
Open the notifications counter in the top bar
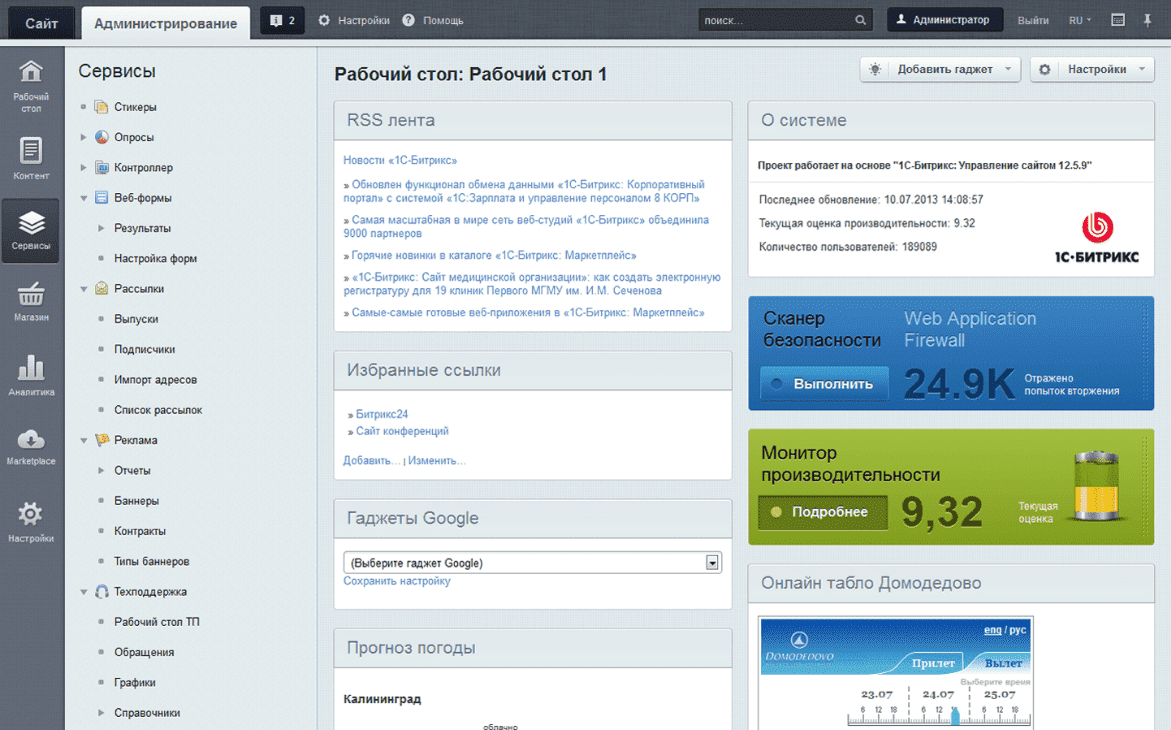point(281,19)
